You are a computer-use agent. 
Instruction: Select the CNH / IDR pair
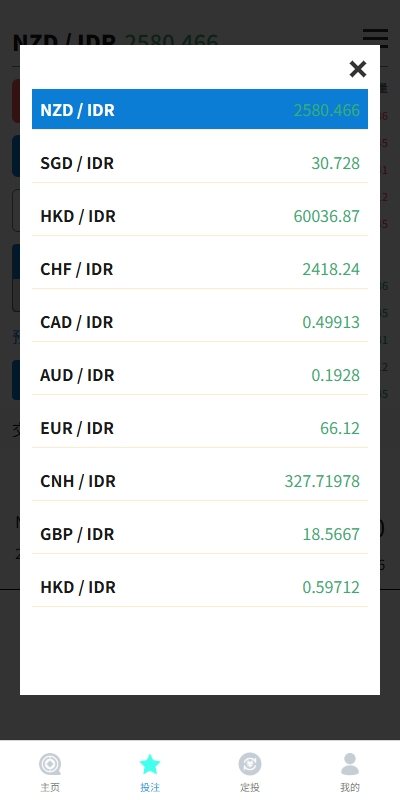(200, 481)
